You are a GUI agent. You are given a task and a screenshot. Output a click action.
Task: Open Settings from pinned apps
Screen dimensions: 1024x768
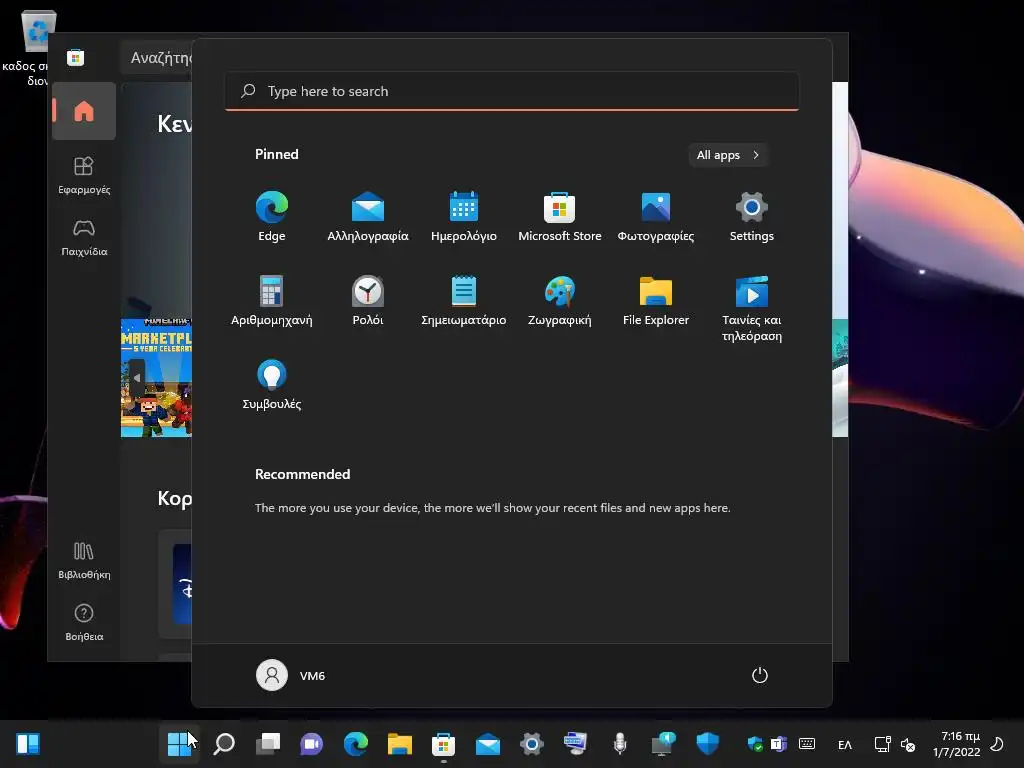(x=752, y=216)
